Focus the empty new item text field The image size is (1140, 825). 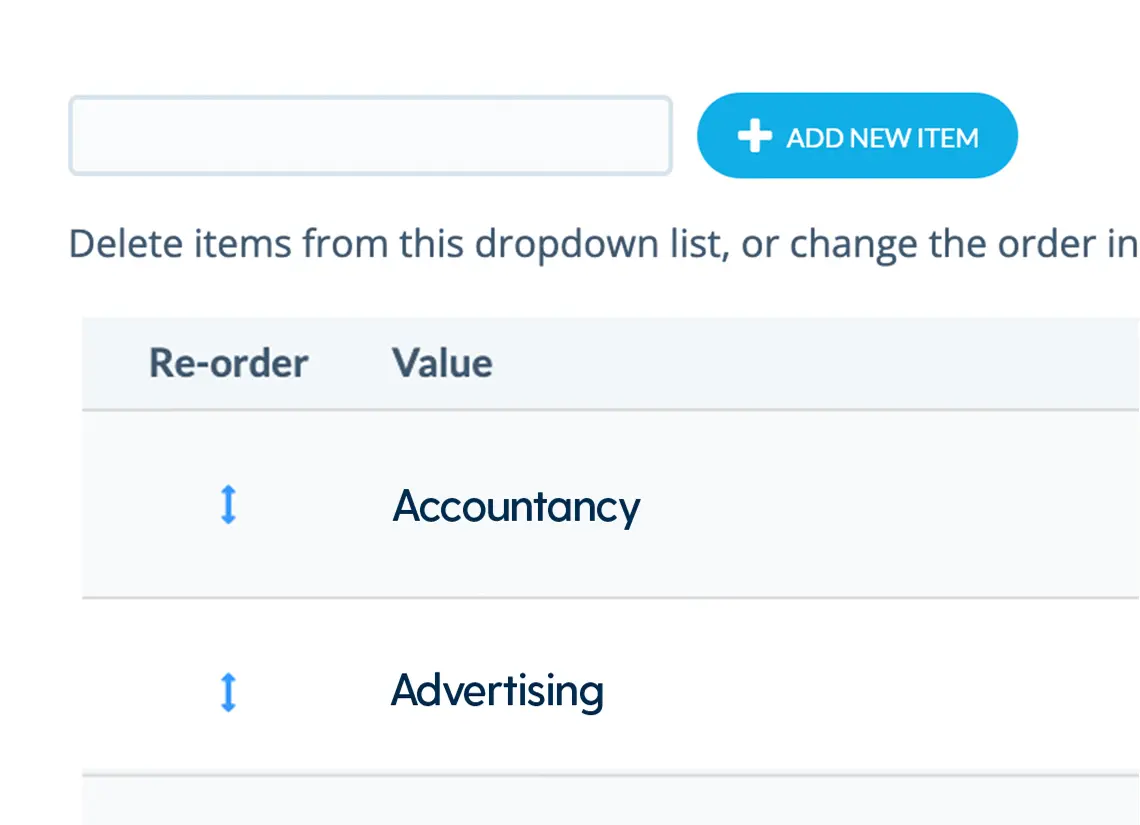370,136
